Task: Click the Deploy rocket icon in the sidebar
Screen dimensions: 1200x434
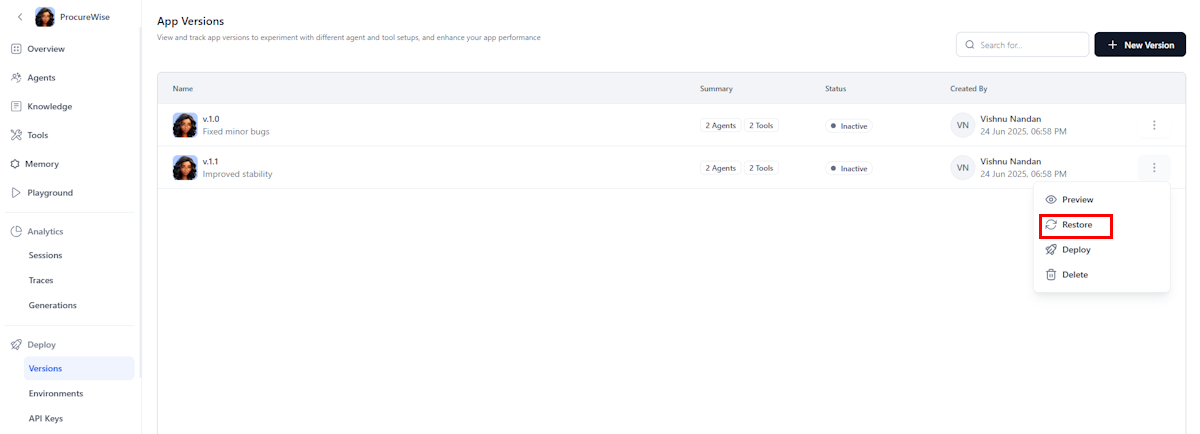Action: coord(16,344)
